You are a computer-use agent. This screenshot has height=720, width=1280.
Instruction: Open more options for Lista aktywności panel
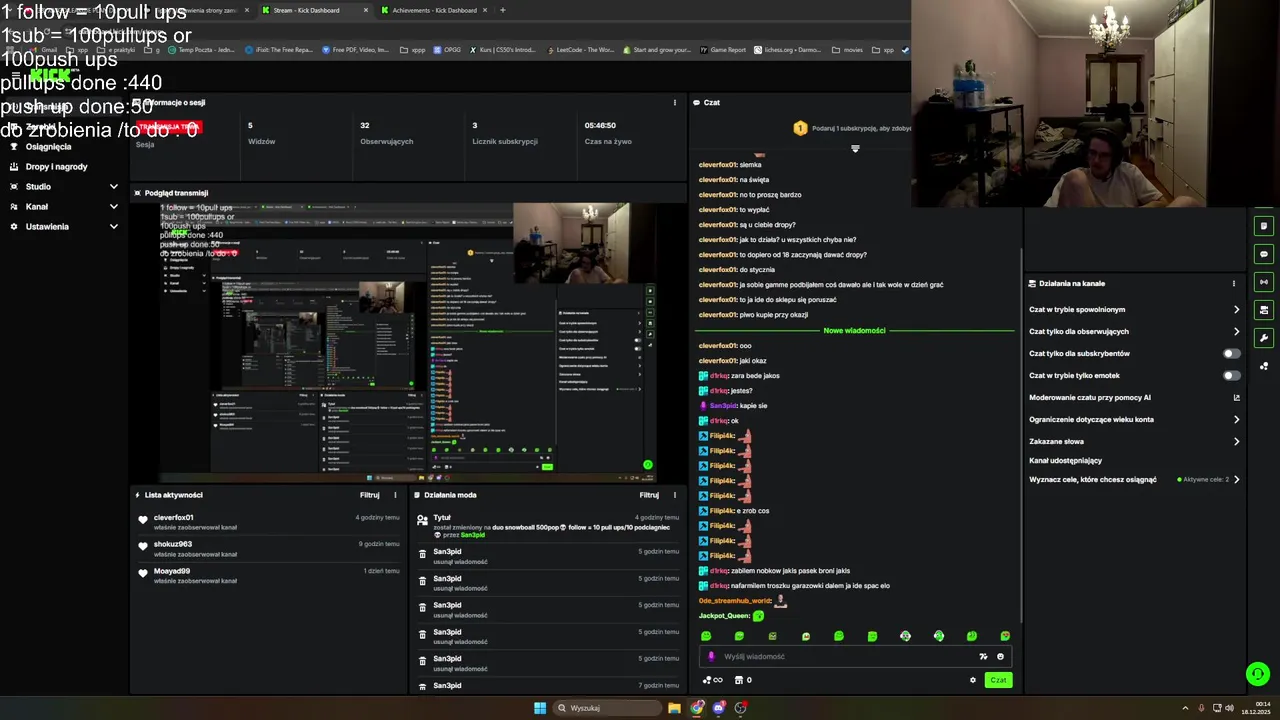(395, 495)
